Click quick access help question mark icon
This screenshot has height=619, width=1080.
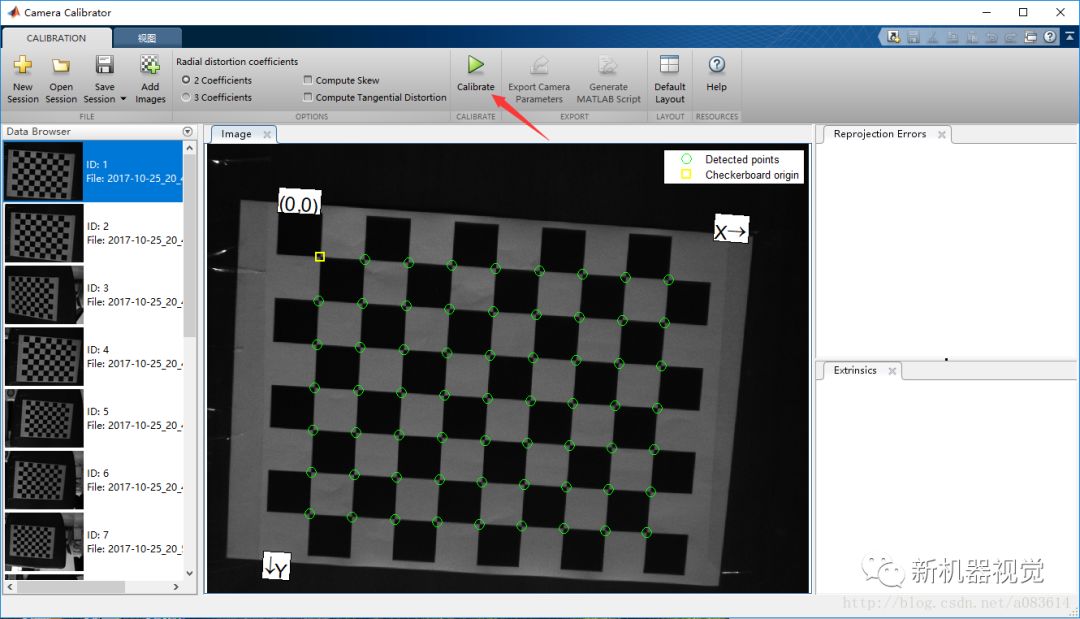click(1050, 37)
